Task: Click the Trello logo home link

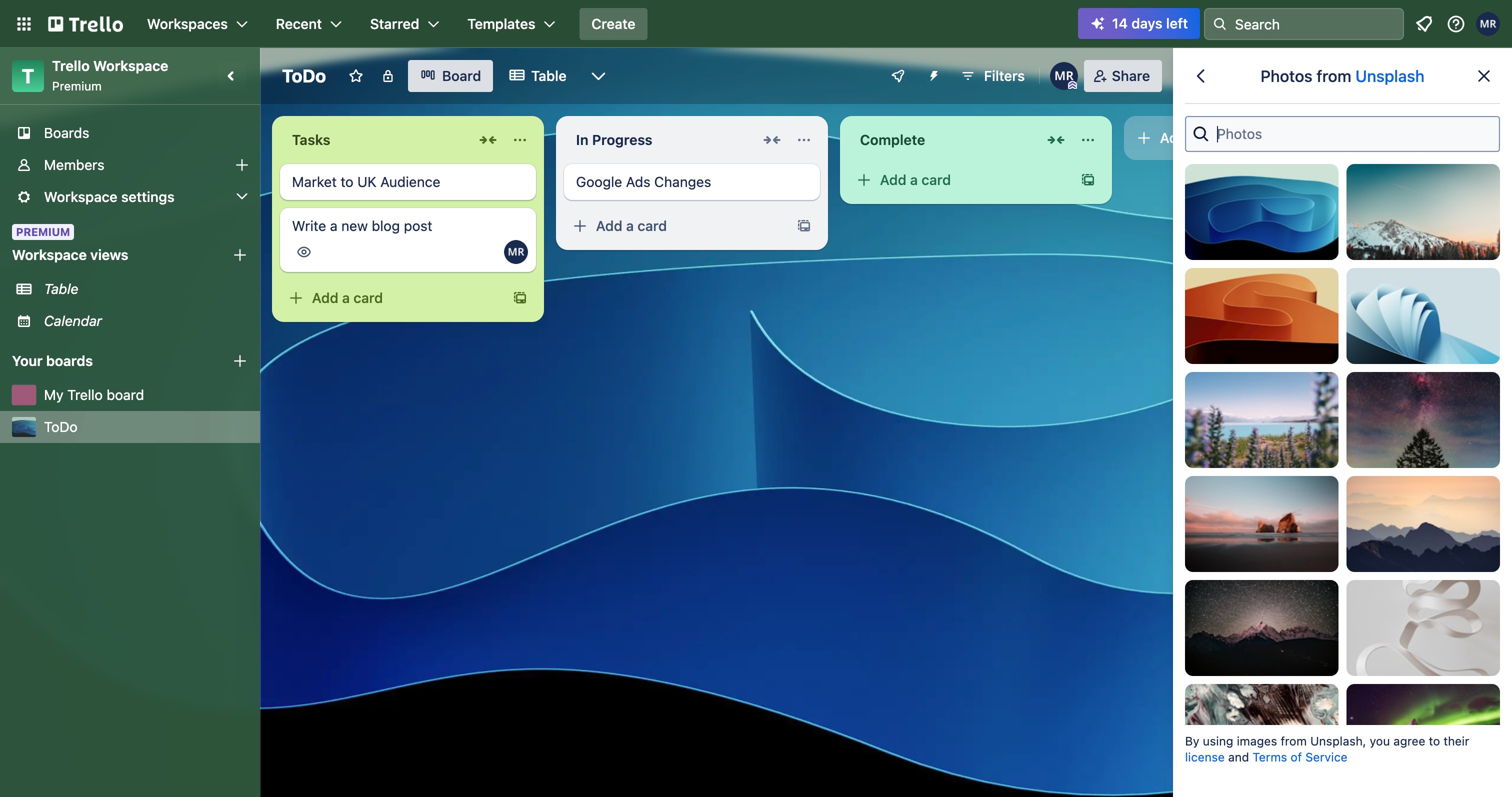Action: pos(85,24)
